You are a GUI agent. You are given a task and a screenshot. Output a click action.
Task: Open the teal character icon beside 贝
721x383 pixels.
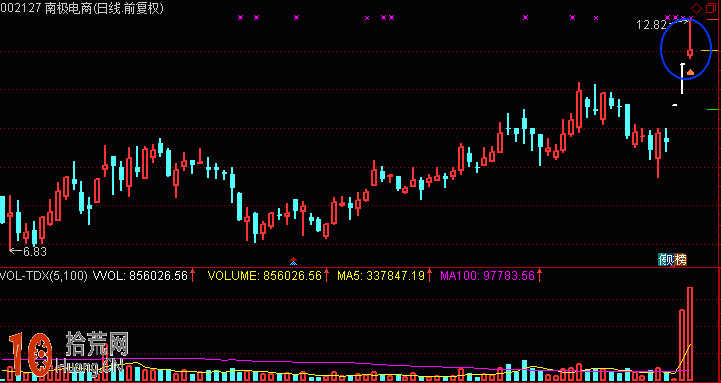tap(662, 259)
